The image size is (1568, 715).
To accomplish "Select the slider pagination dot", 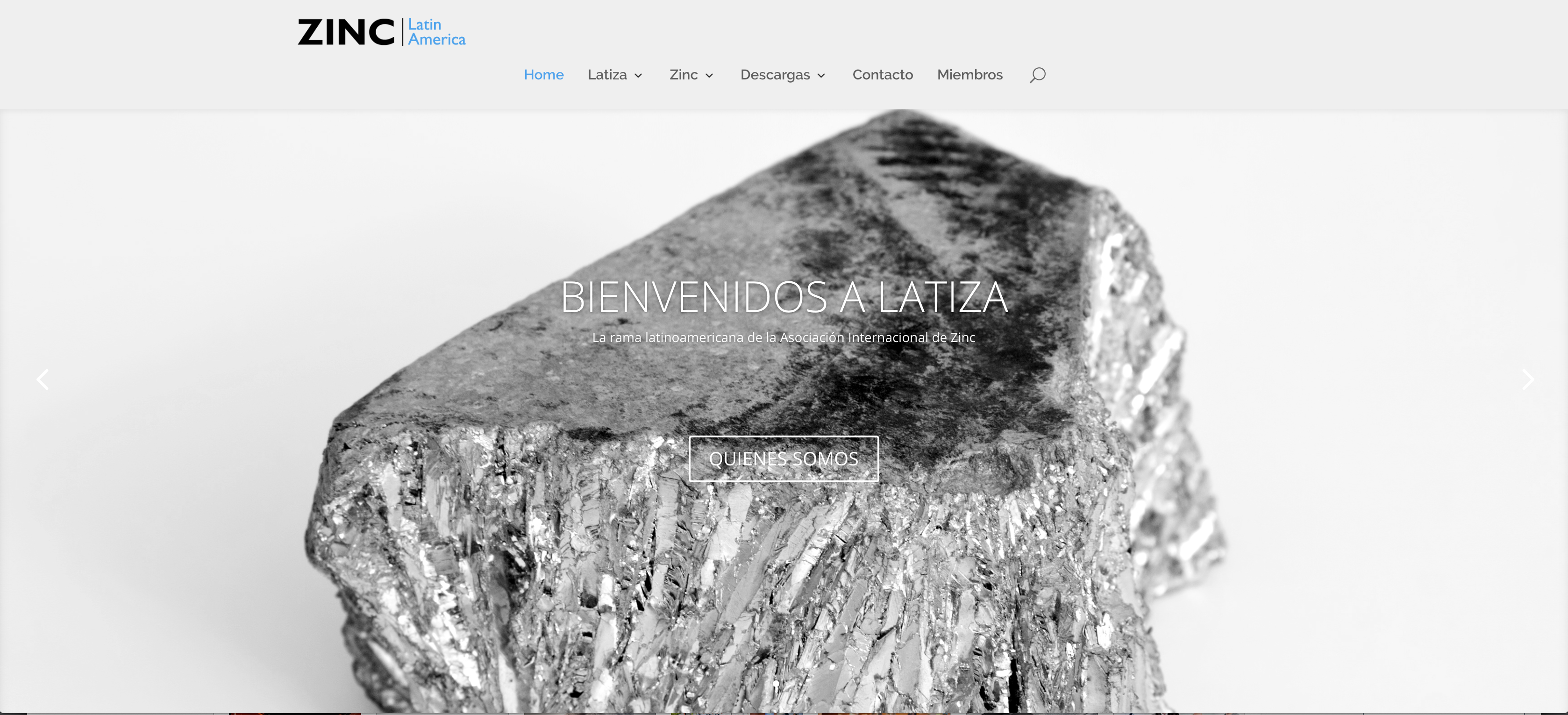I will point(776,684).
